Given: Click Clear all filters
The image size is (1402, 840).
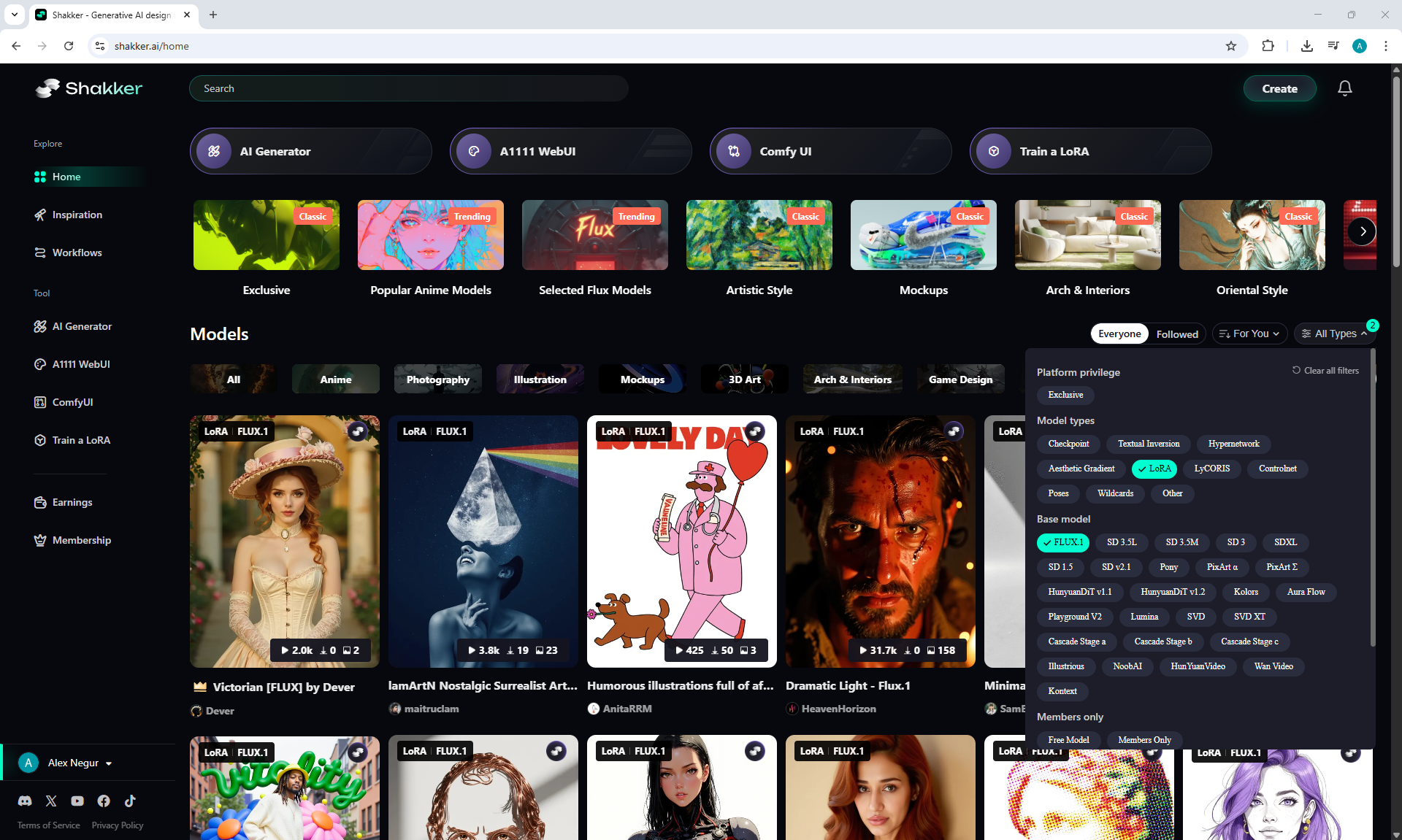Looking at the screenshot, I should coord(1325,371).
